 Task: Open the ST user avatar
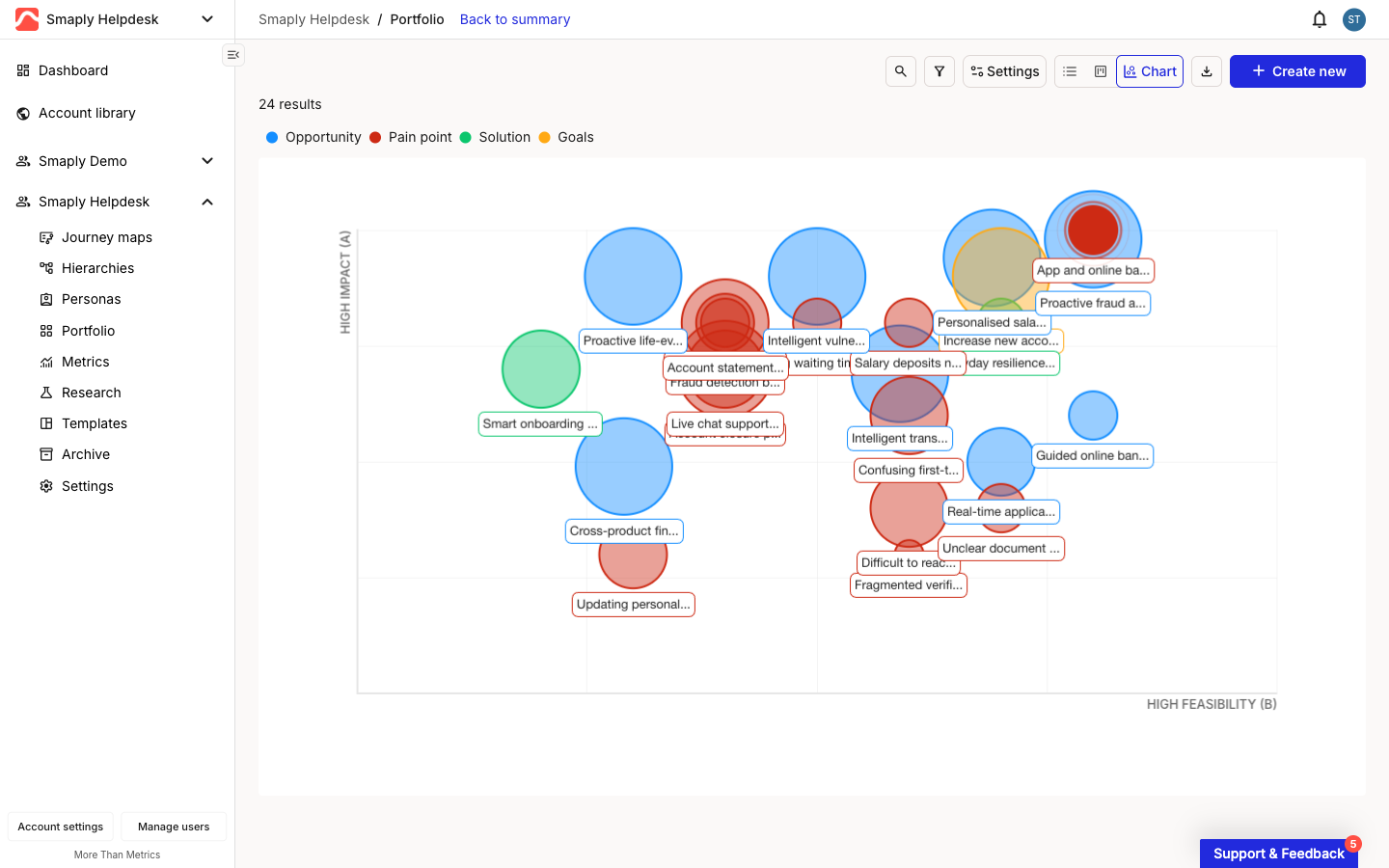1354,19
